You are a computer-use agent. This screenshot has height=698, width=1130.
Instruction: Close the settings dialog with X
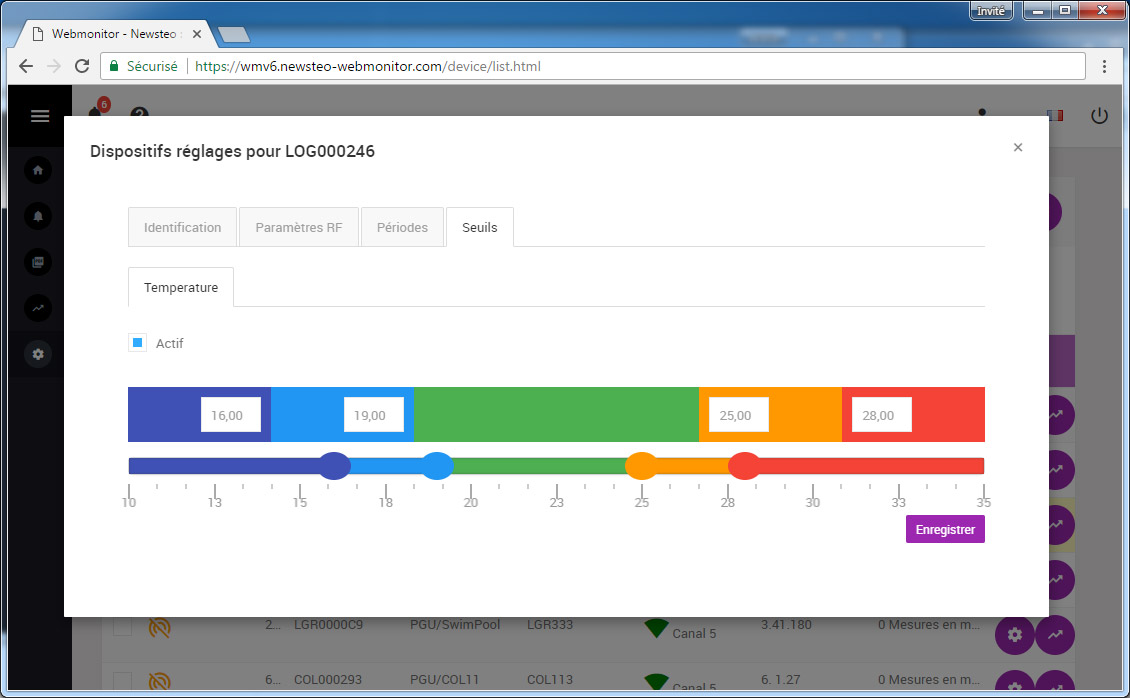[1018, 148]
